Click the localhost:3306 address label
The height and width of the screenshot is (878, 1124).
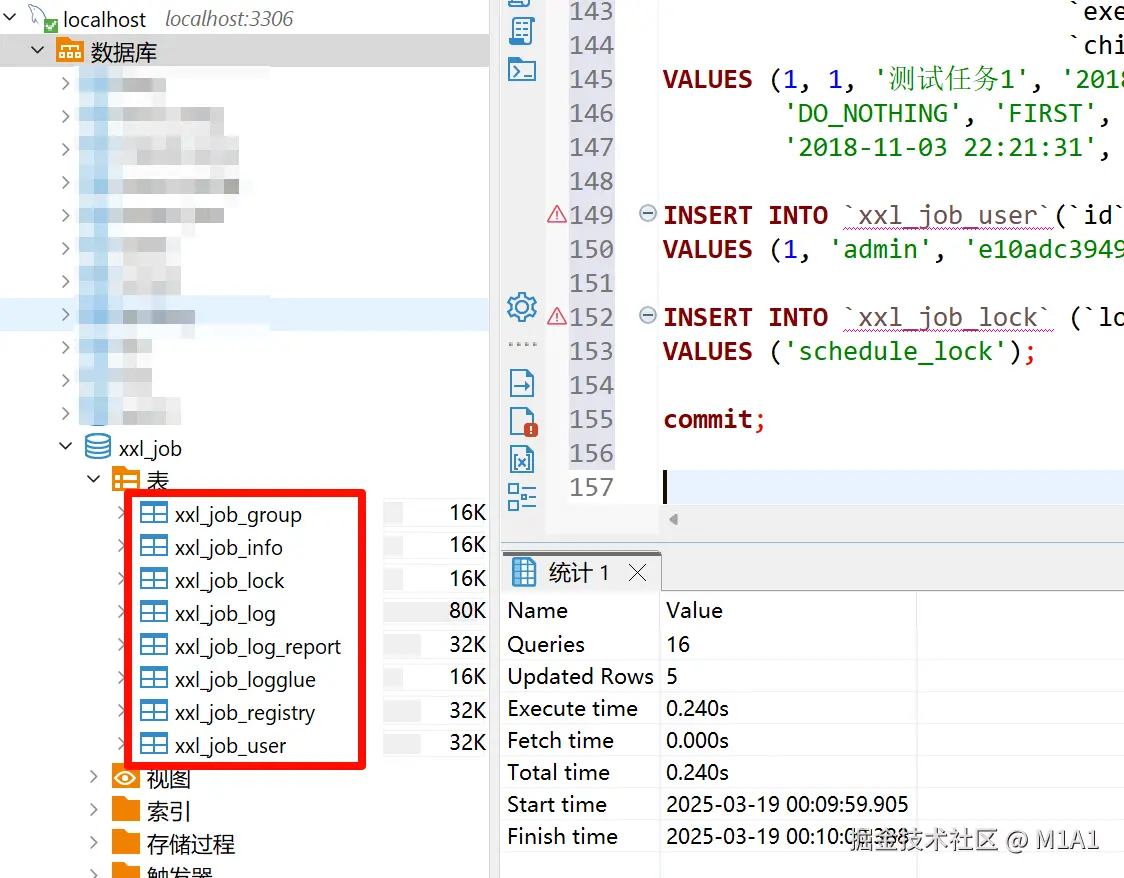pyautogui.click(x=229, y=19)
